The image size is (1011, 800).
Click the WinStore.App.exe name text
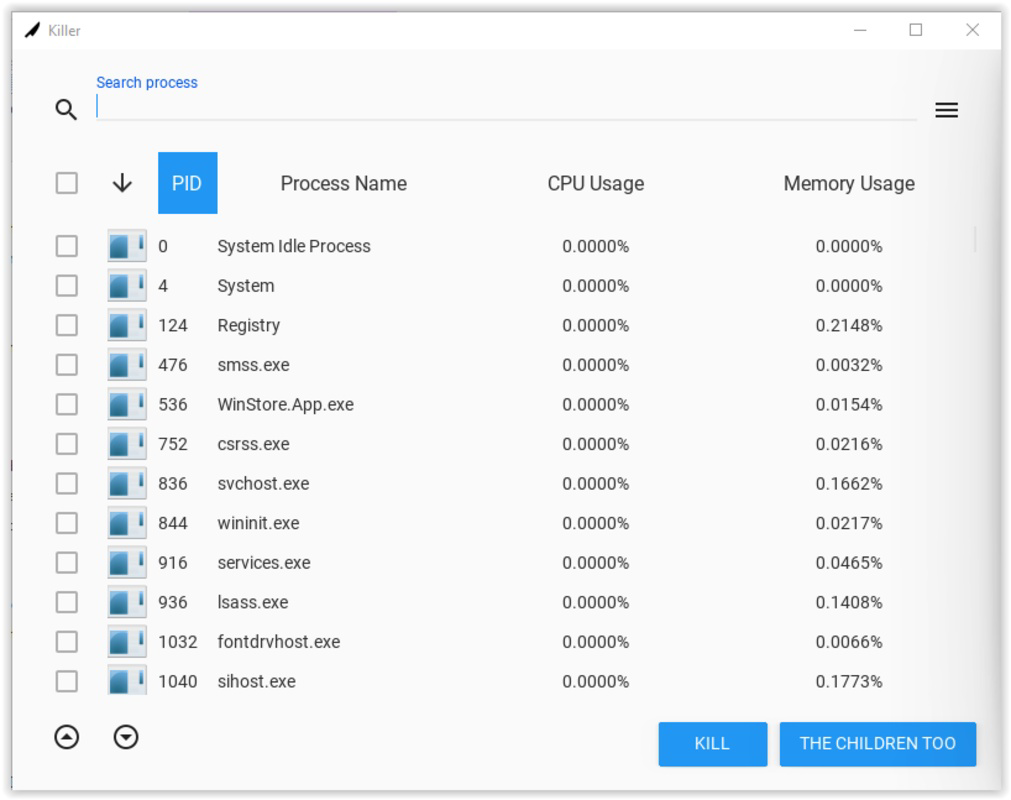(x=286, y=405)
